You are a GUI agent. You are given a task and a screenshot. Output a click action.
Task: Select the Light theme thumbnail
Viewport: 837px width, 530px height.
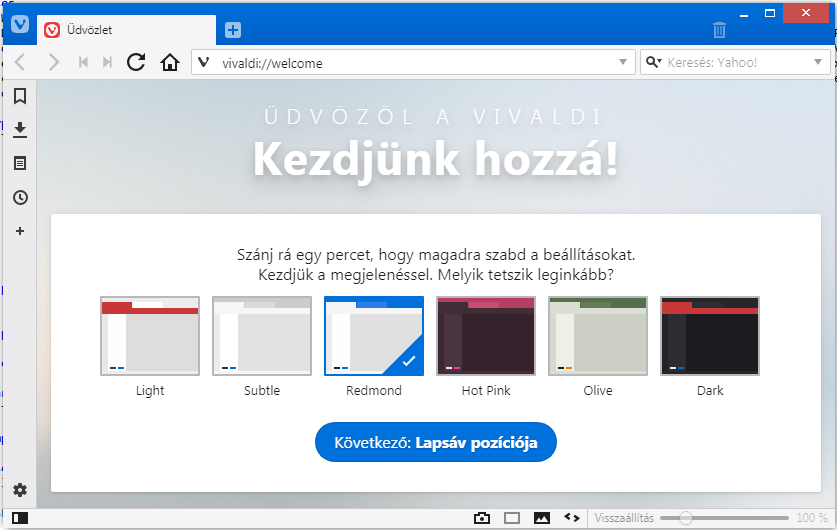(x=150, y=336)
